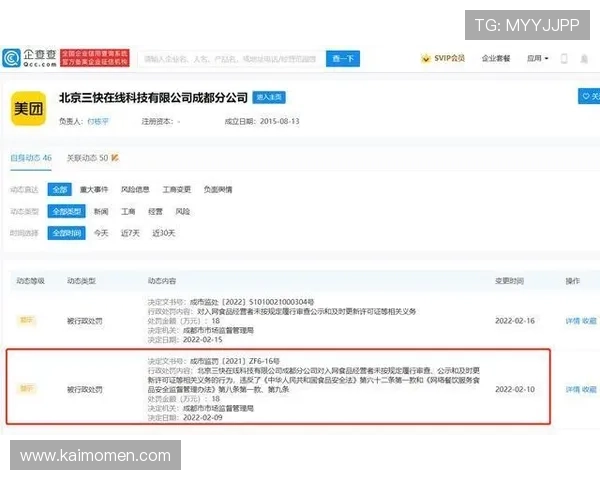Open the SVIP会员 crown icon

point(426,59)
